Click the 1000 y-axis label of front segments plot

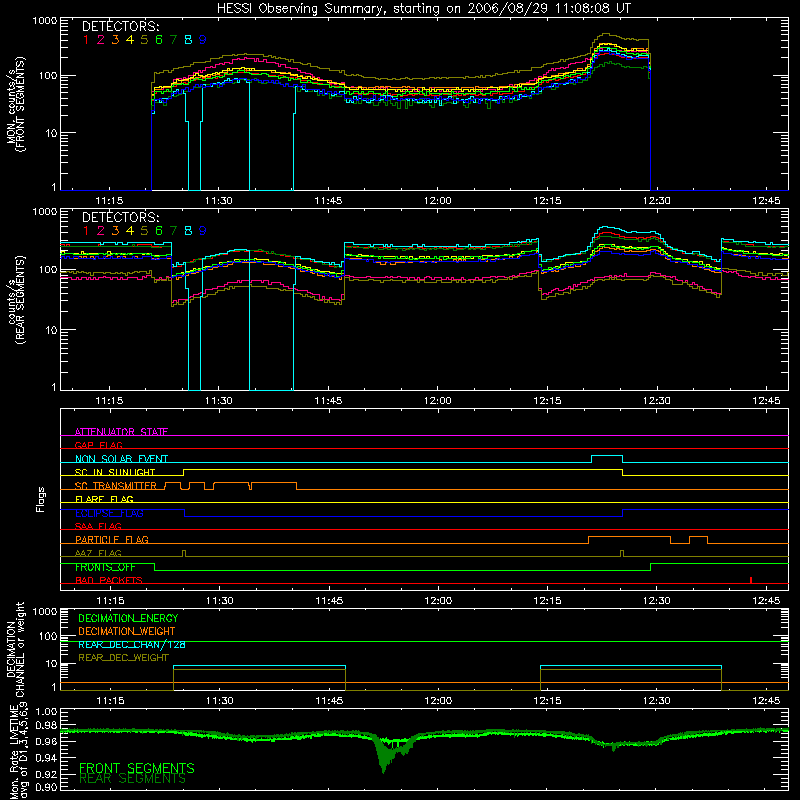(x=44, y=21)
